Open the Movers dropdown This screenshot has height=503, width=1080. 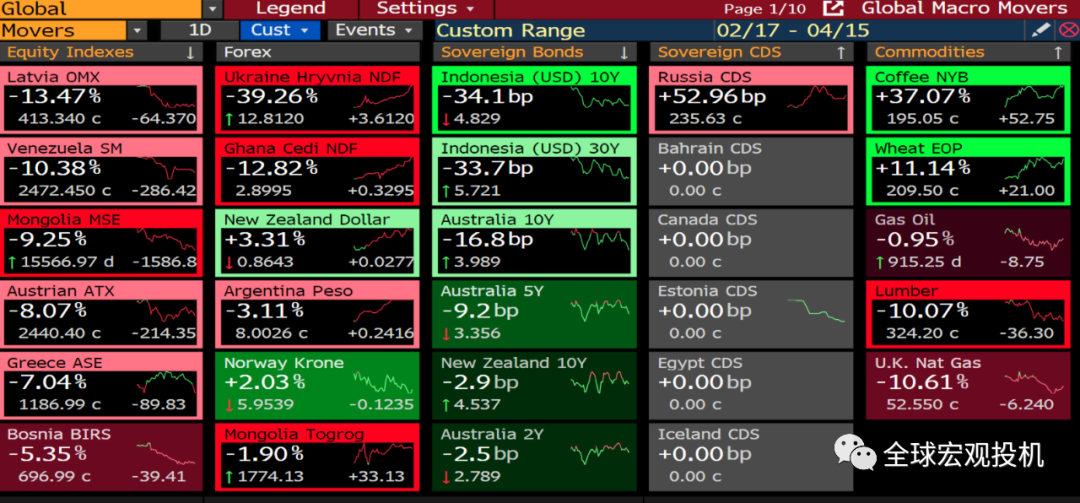pos(137,30)
